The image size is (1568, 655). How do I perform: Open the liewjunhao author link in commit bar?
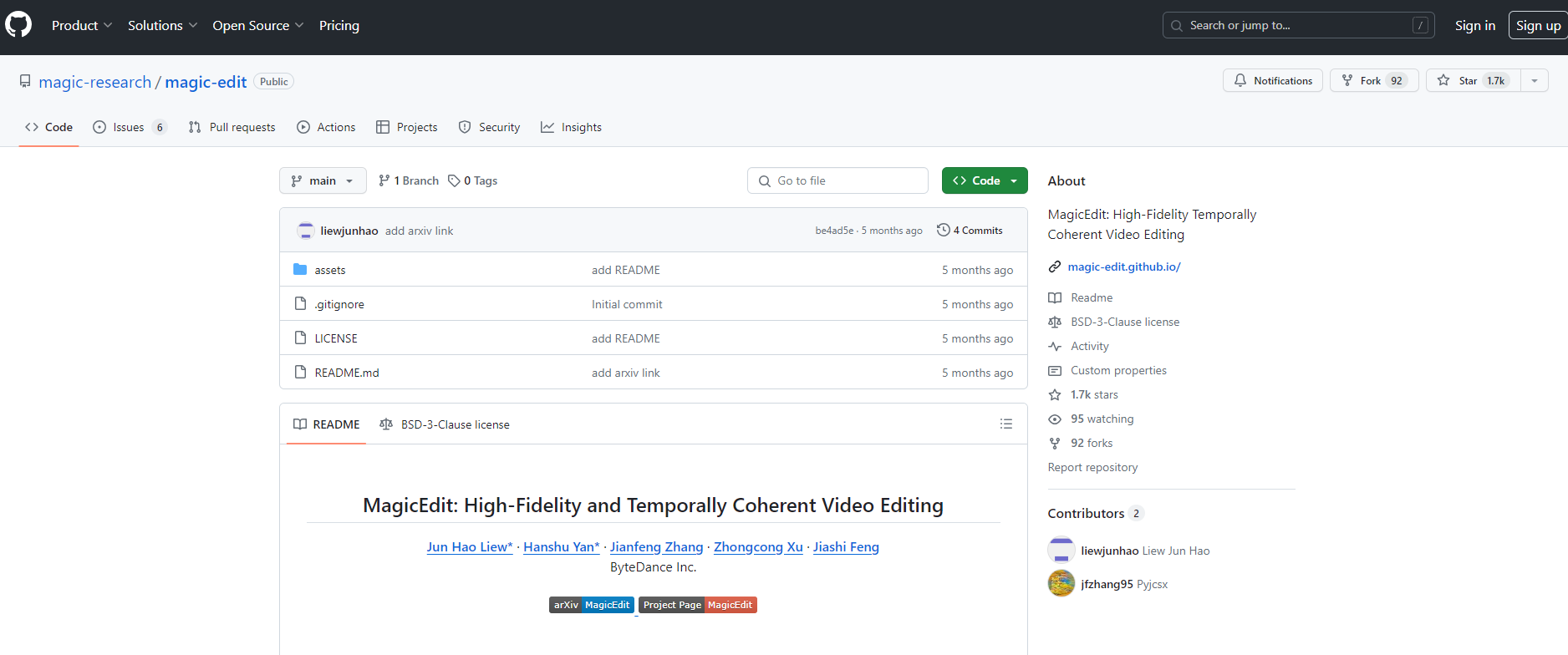click(x=349, y=231)
